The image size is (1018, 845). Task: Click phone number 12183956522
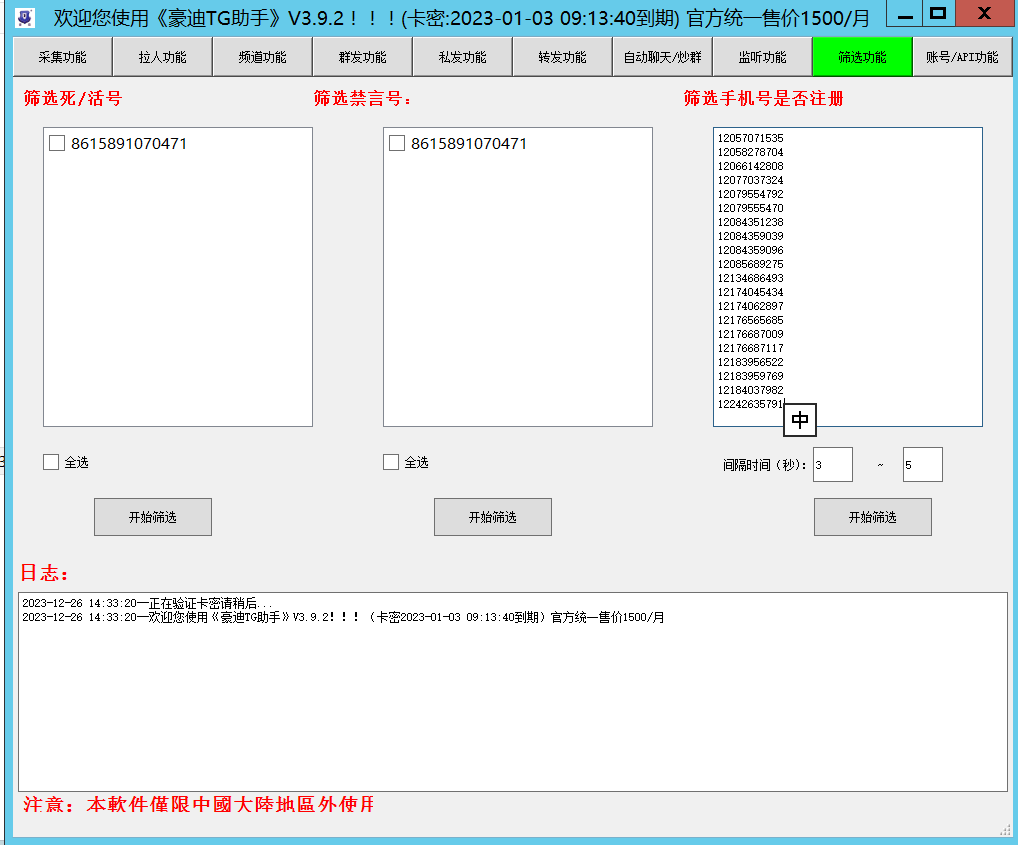(751, 362)
